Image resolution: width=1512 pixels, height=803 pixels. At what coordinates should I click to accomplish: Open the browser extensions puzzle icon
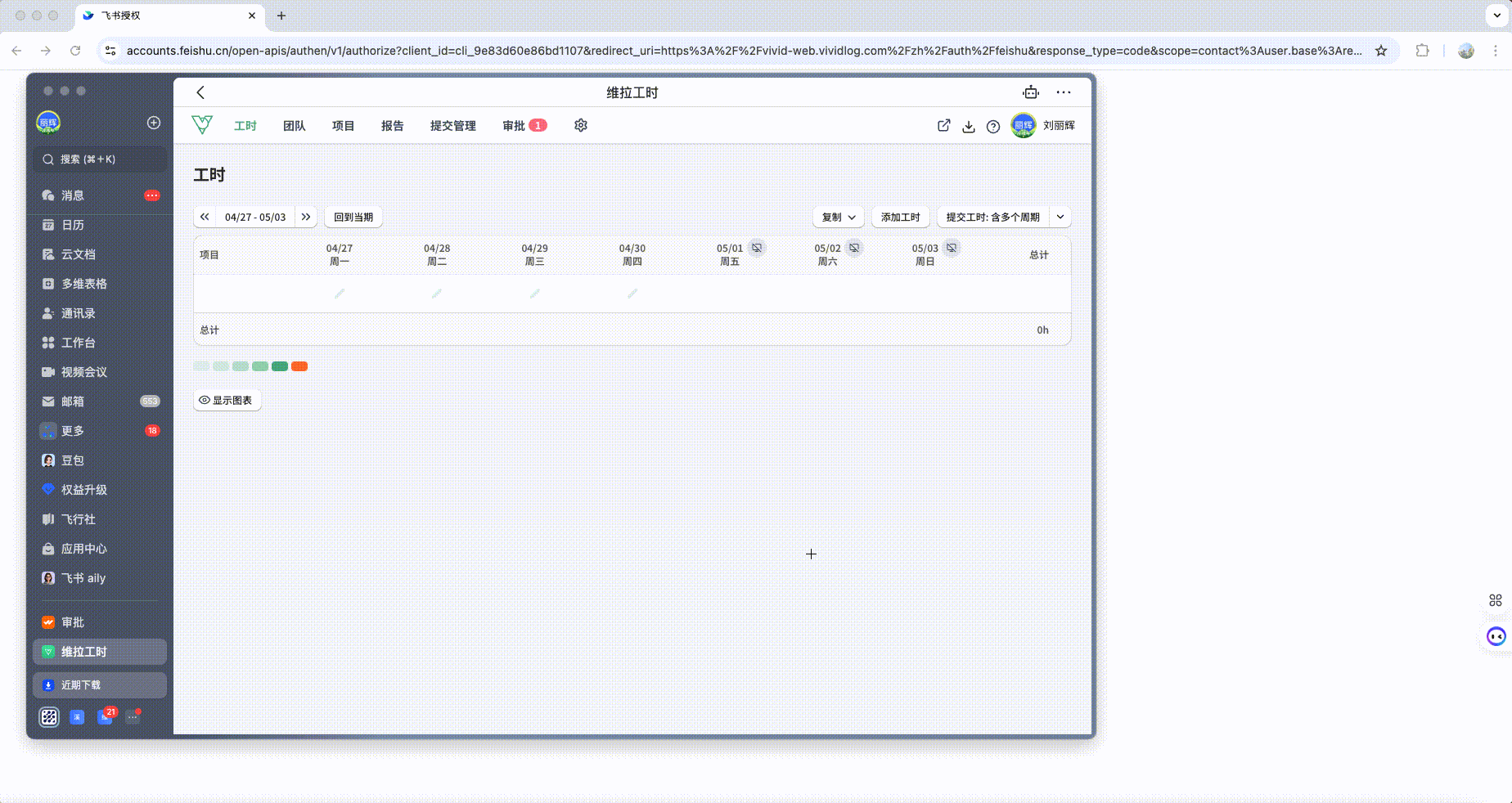tap(1423, 51)
